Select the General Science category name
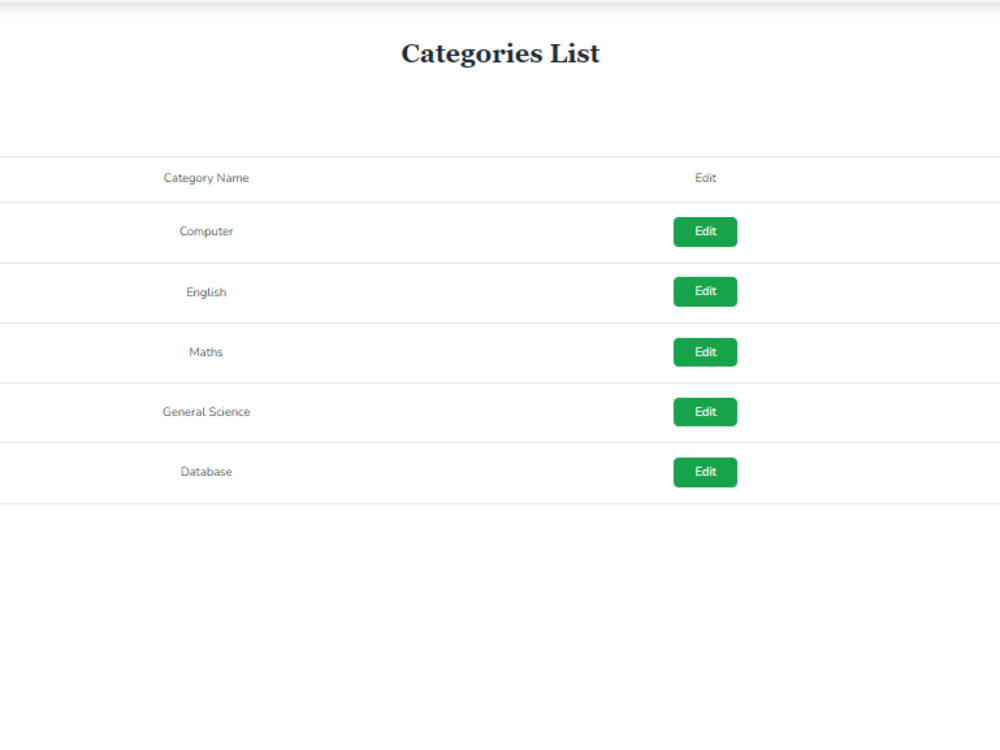1000x750 pixels. (x=206, y=411)
